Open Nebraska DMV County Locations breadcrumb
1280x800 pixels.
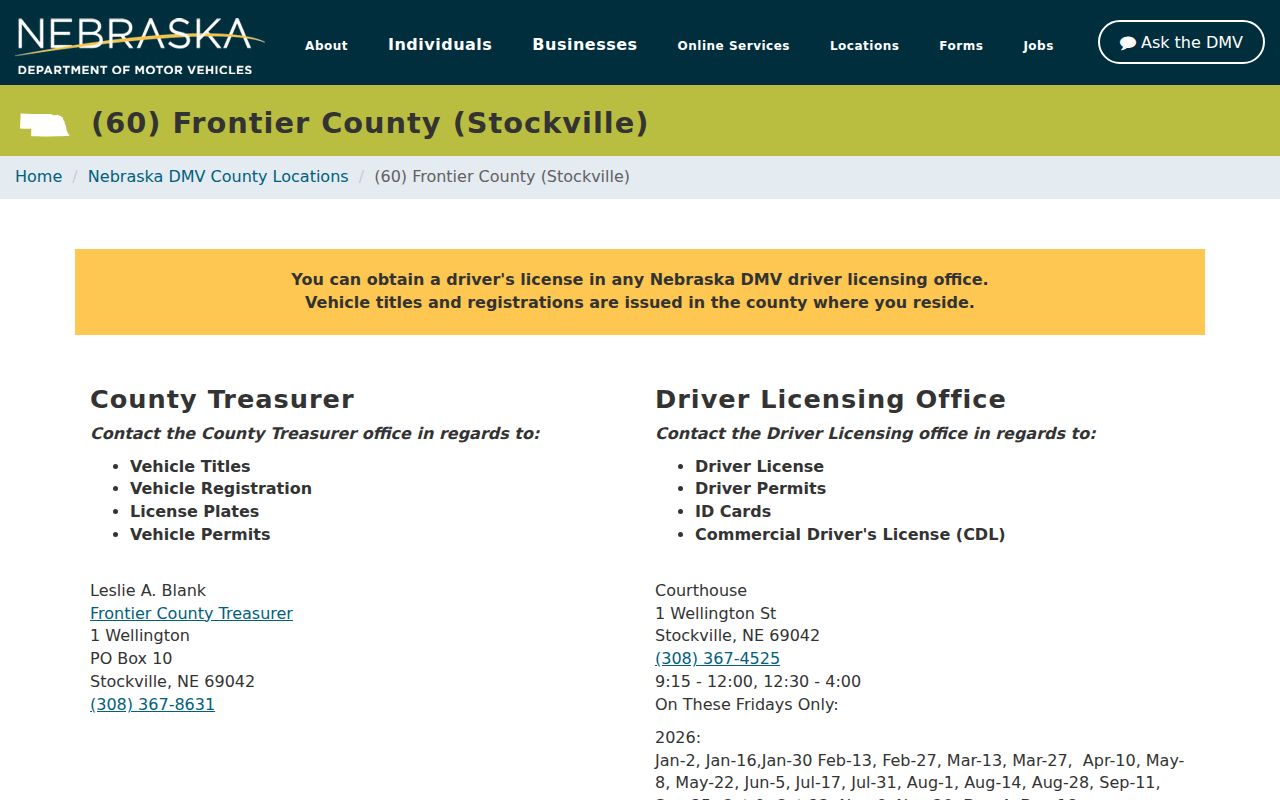(x=218, y=176)
